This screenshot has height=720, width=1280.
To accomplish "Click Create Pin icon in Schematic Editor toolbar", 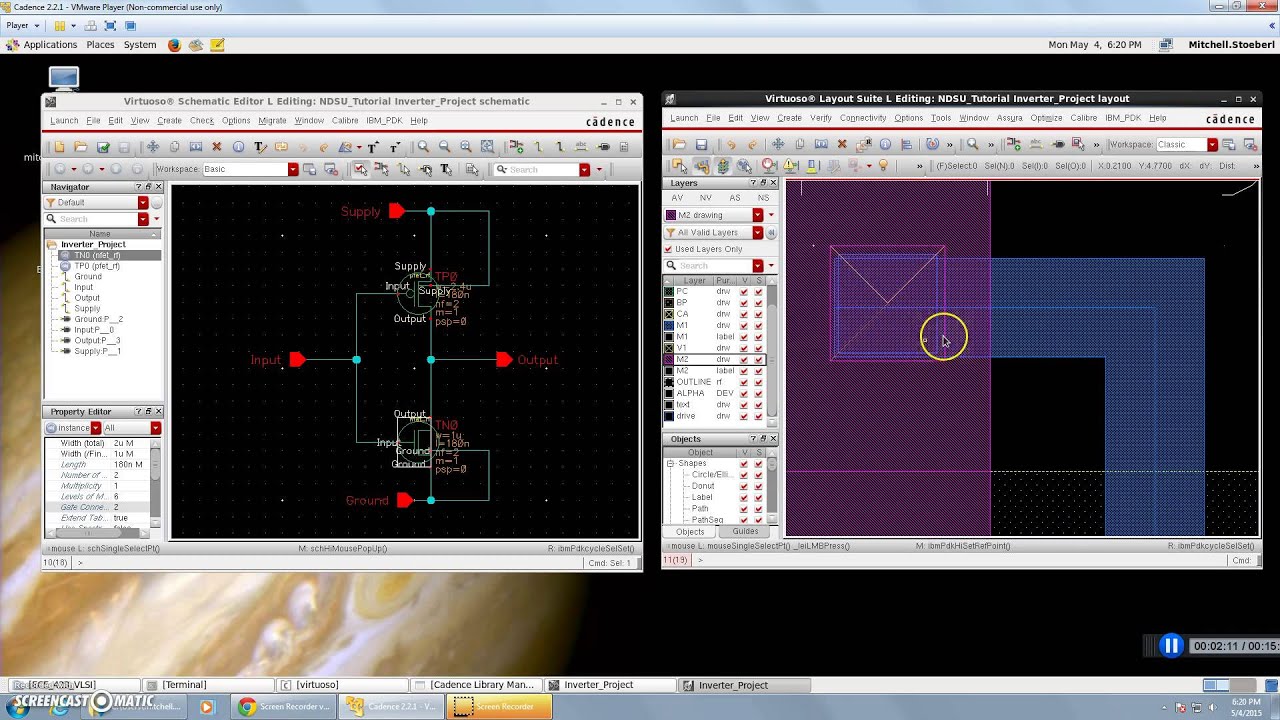I will (x=603, y=147).
